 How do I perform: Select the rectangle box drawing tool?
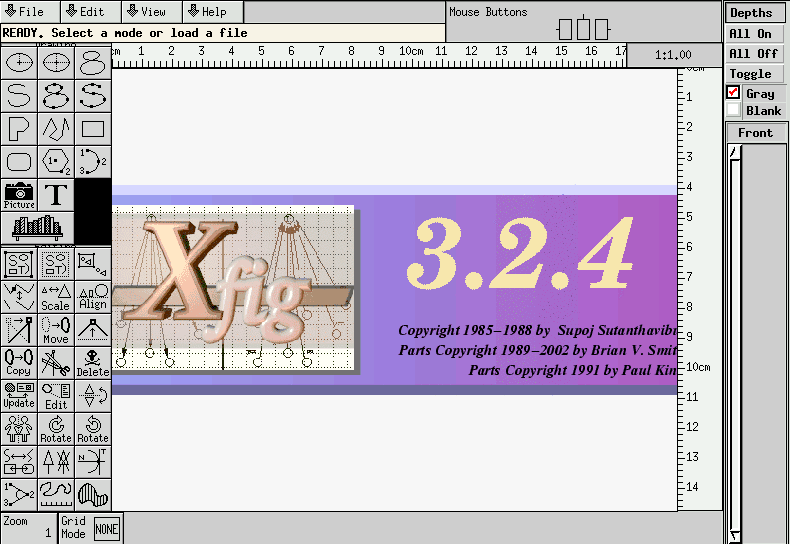tap(93, 129)
